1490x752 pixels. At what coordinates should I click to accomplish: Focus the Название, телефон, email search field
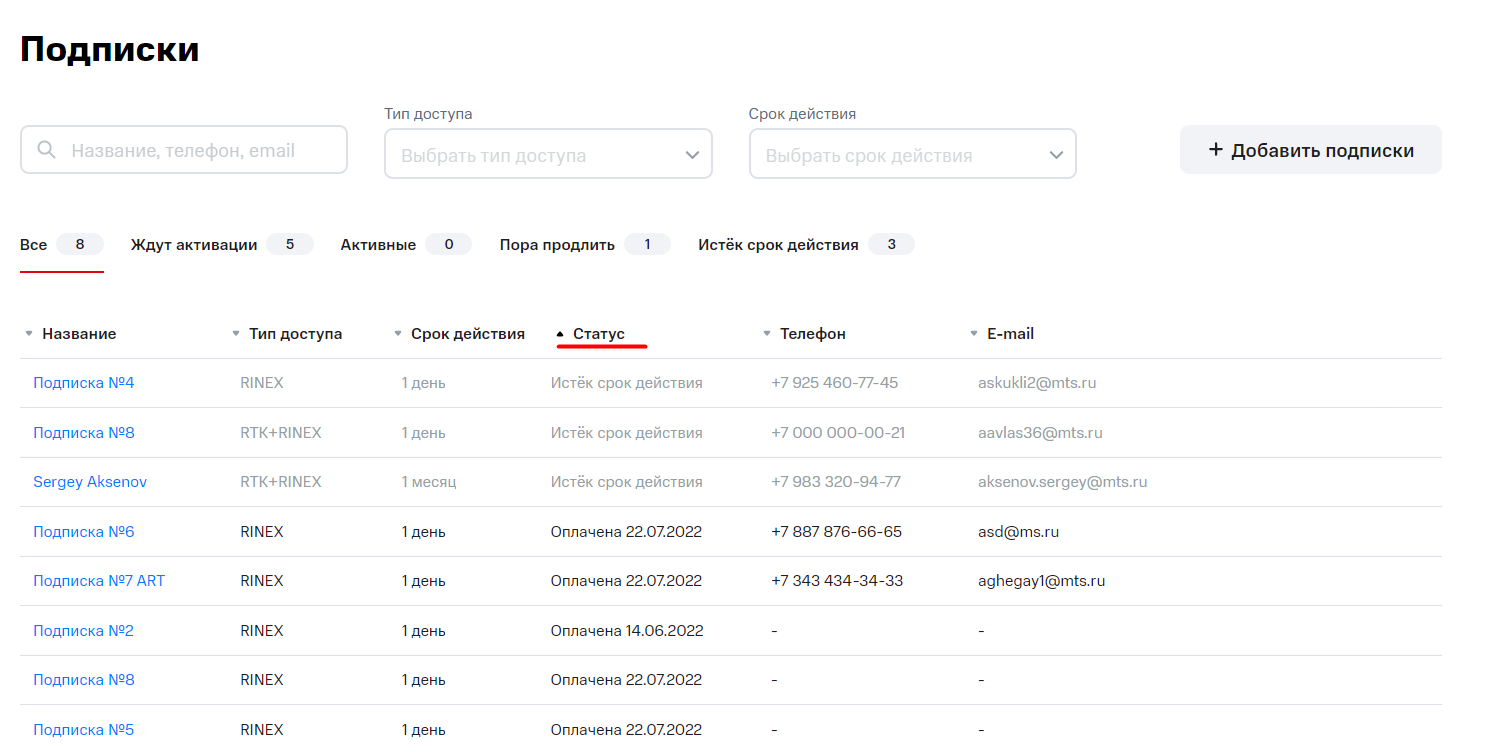184,150
